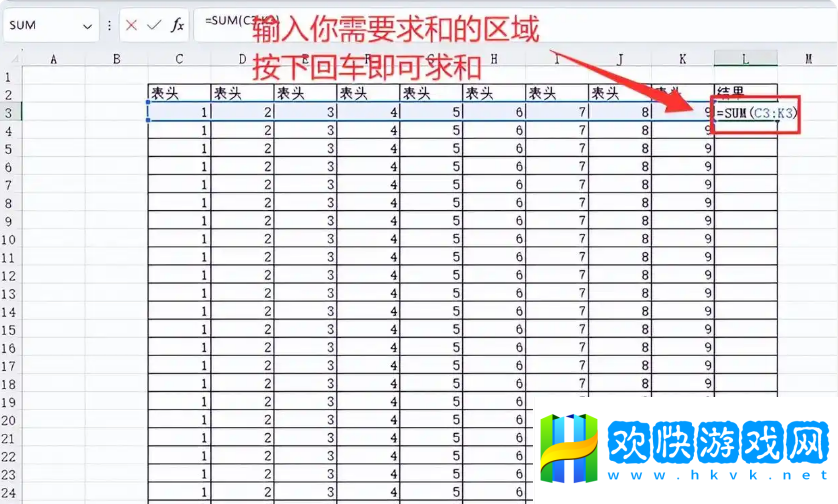Select column M header
This screenshot has width=838, height=504.
click(x=808, y=59)
